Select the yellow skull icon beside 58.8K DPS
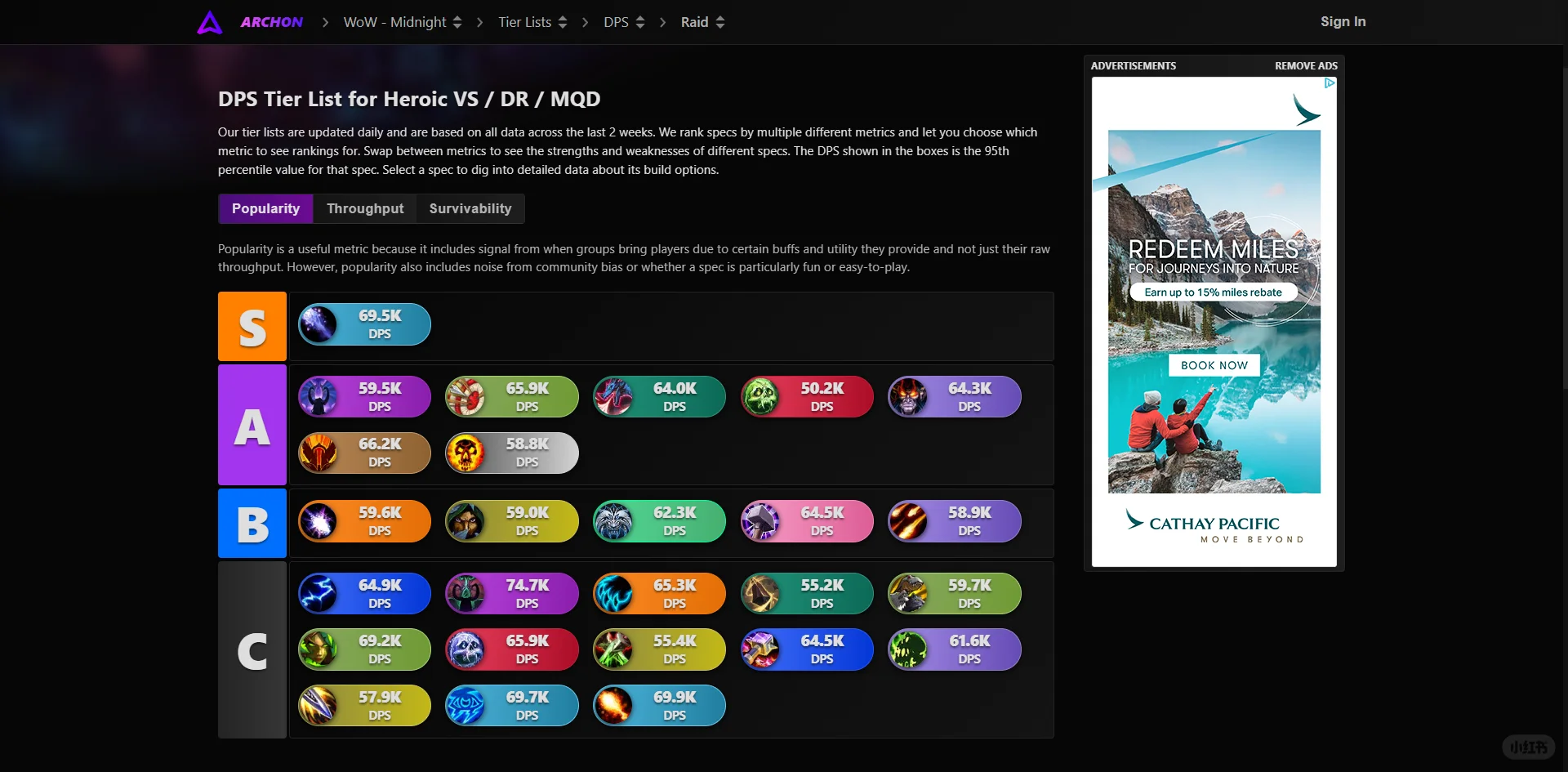Screen dimensions: 1568x772 click(x=465, y=453)
